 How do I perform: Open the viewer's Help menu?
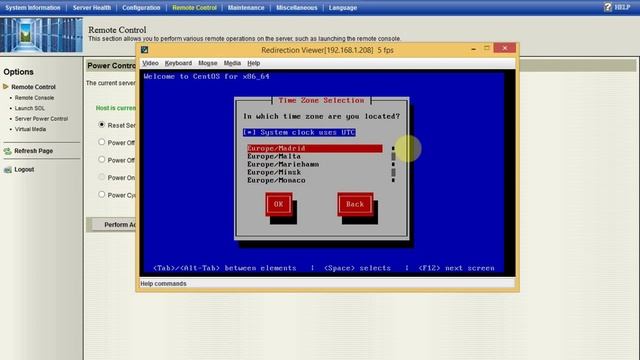253,63
